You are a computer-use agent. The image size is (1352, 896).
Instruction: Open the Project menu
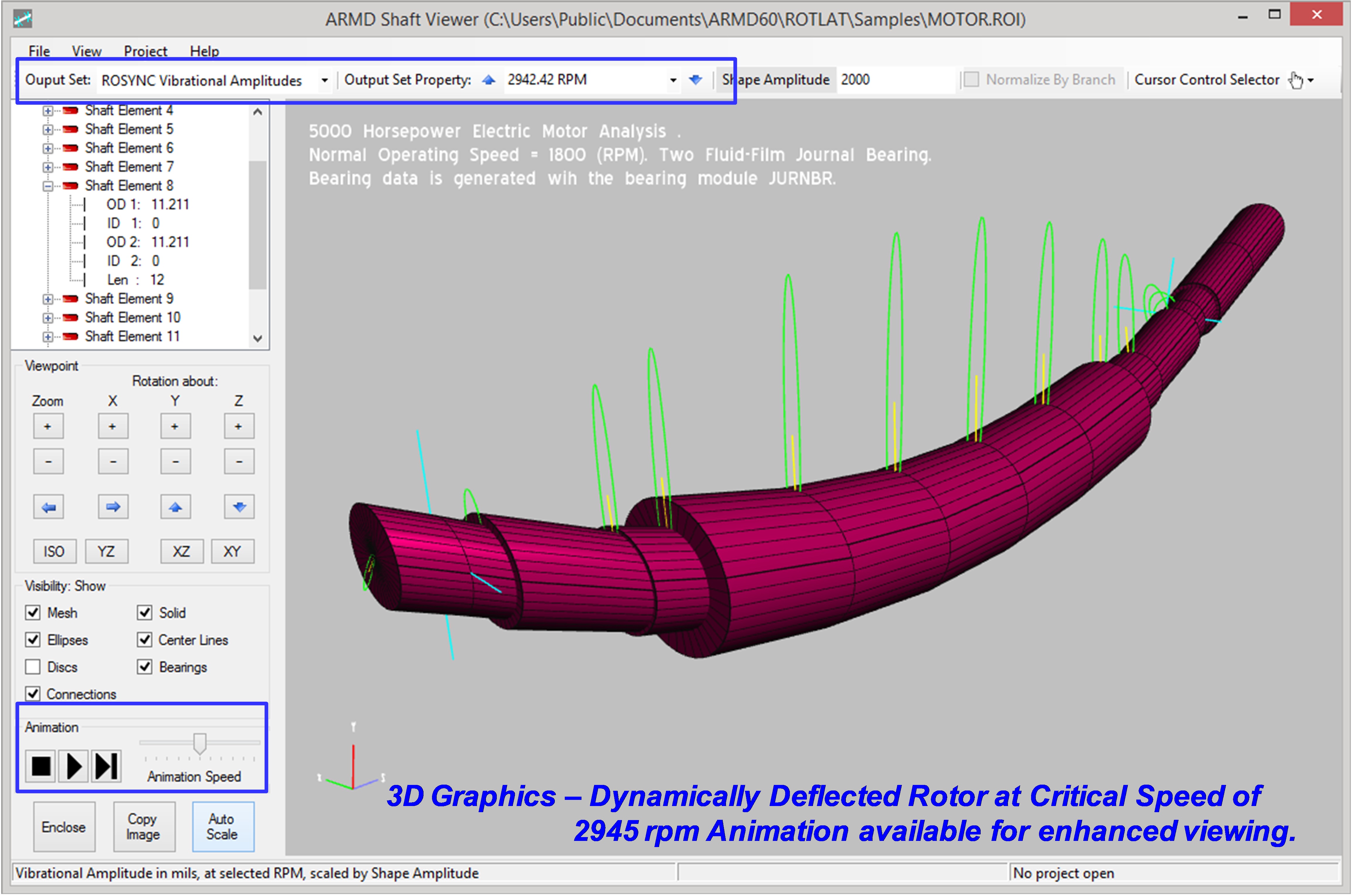click(146, 51)
